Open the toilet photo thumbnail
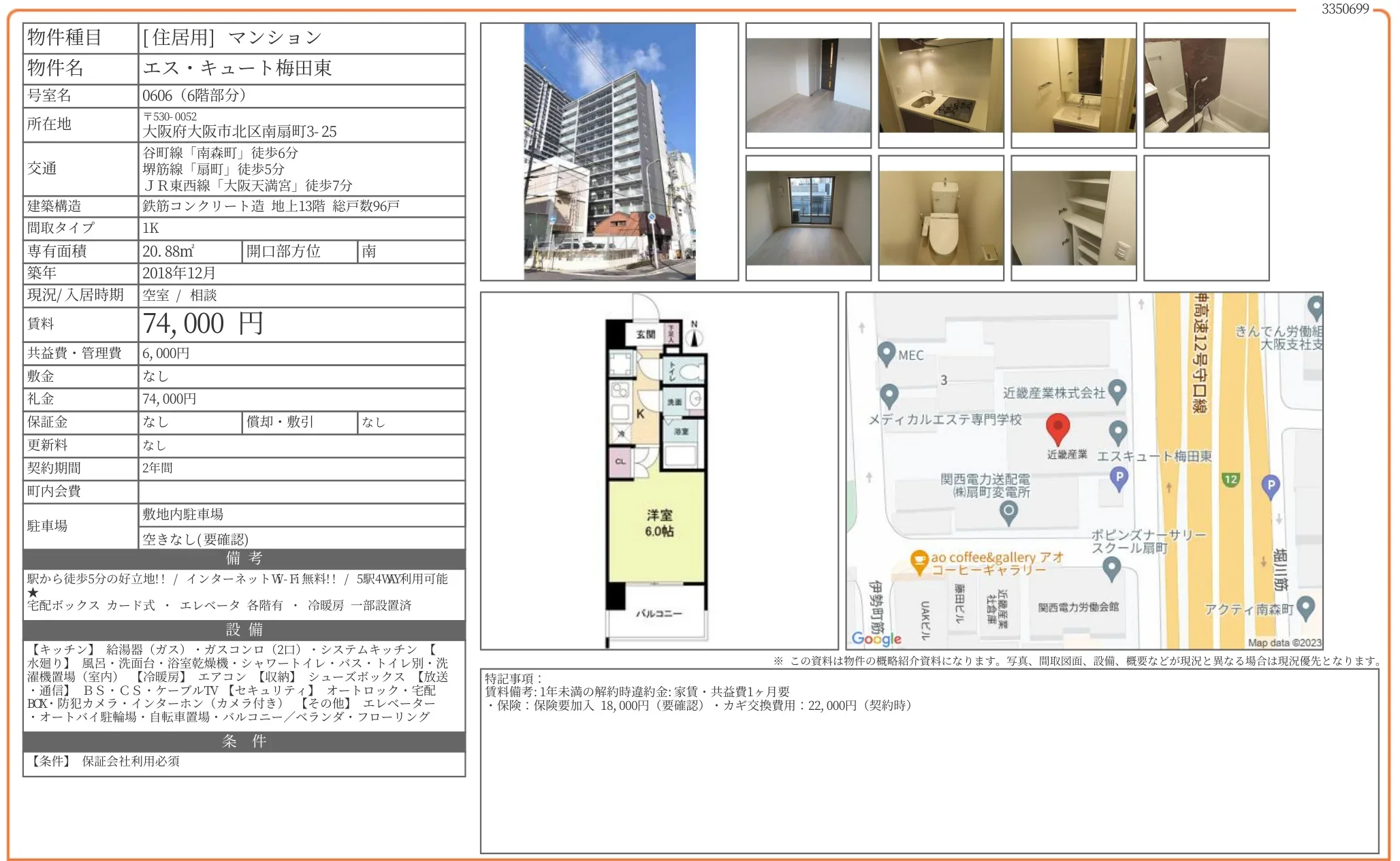This screenshot has height=861, width=1400. [x=940, y=218]
